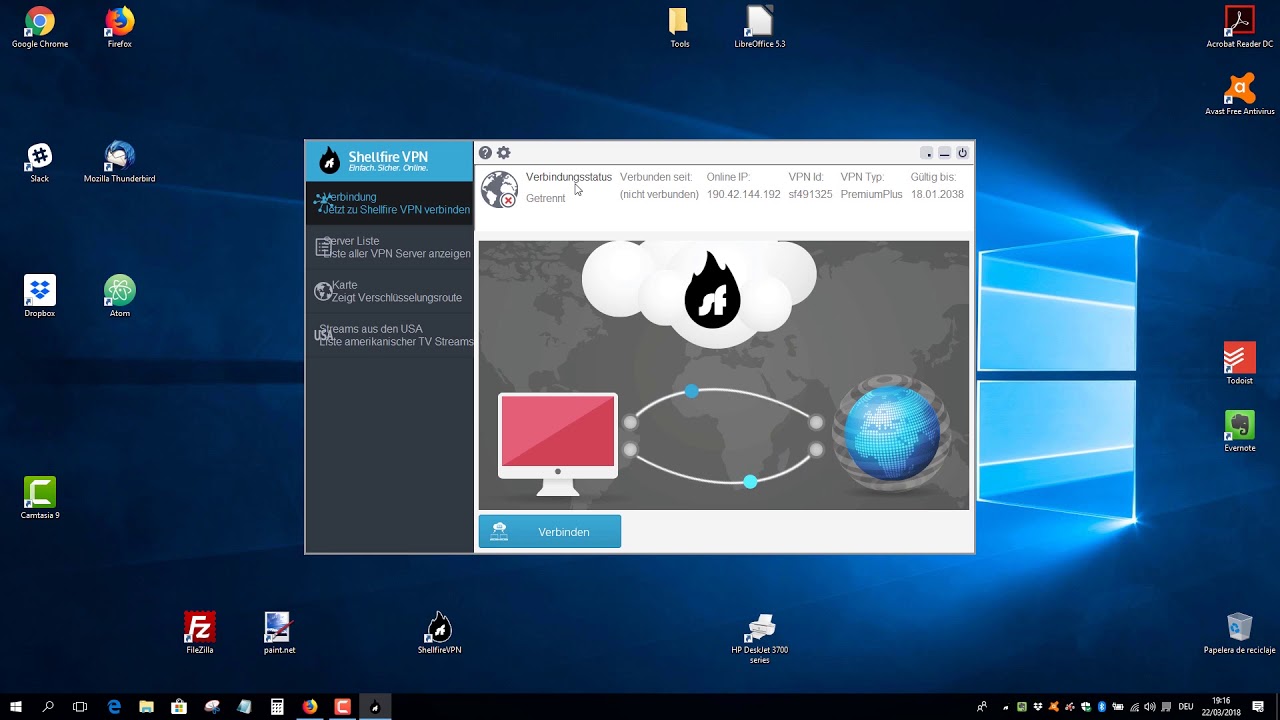Click the disconnected globe status icon
1280x720 pixels.
(499, 189)
